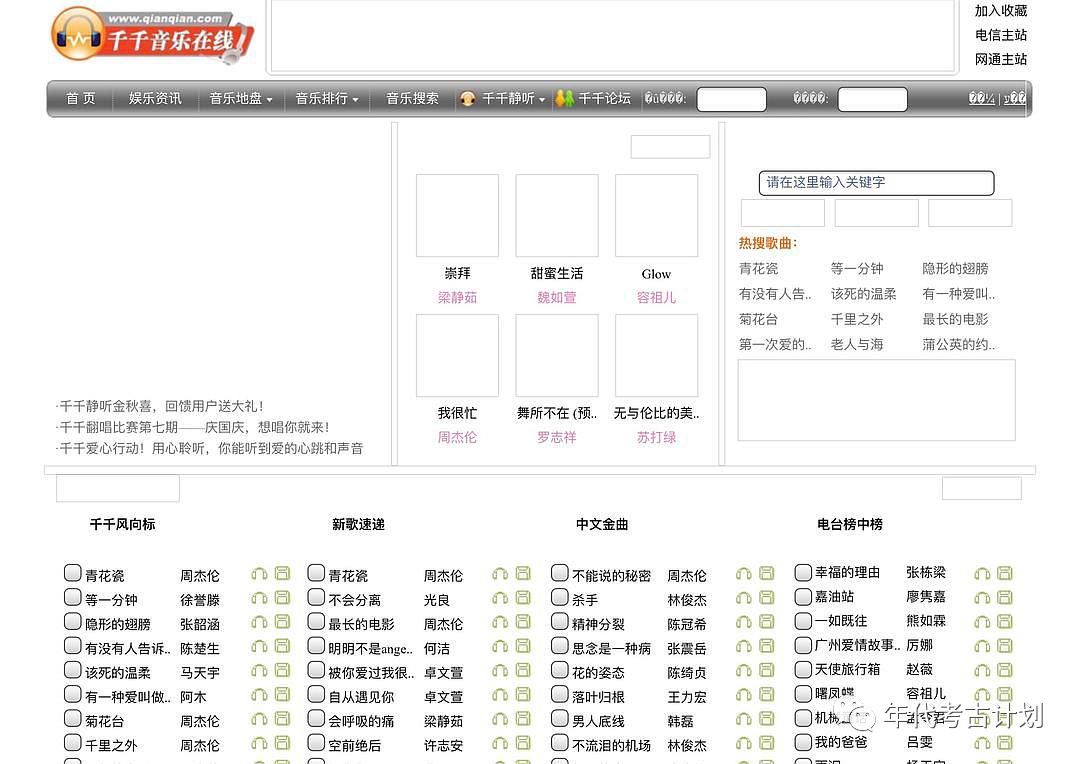Viewport: 1080px width, 764px height.
Task: Click the save icon beside 隐形的翅膀 in 千千风向标
Action: [282, 622]
